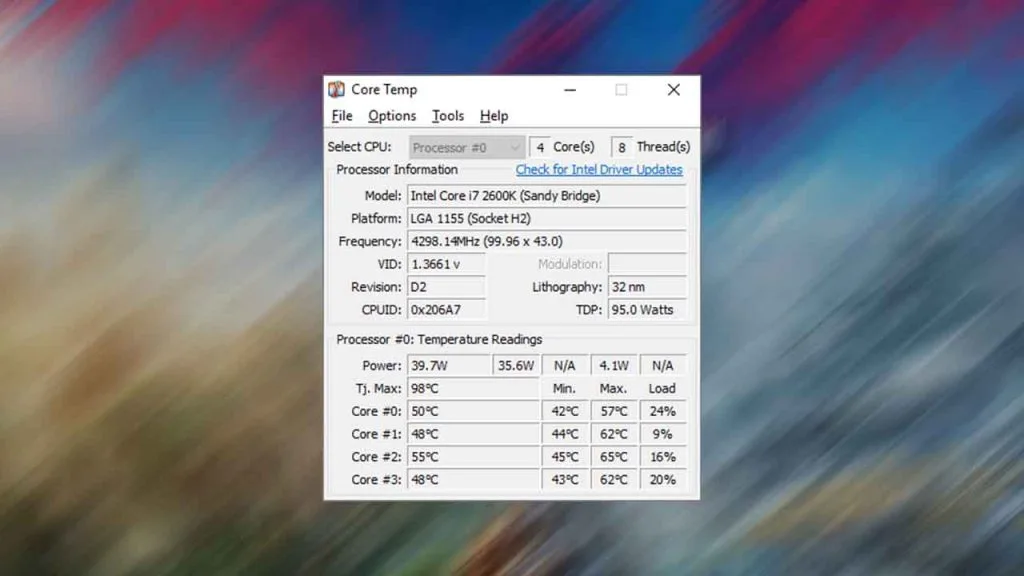The image size is (1024, 576).
Task: Minimize the Core Temp window
Action: (x=570, y=90)
